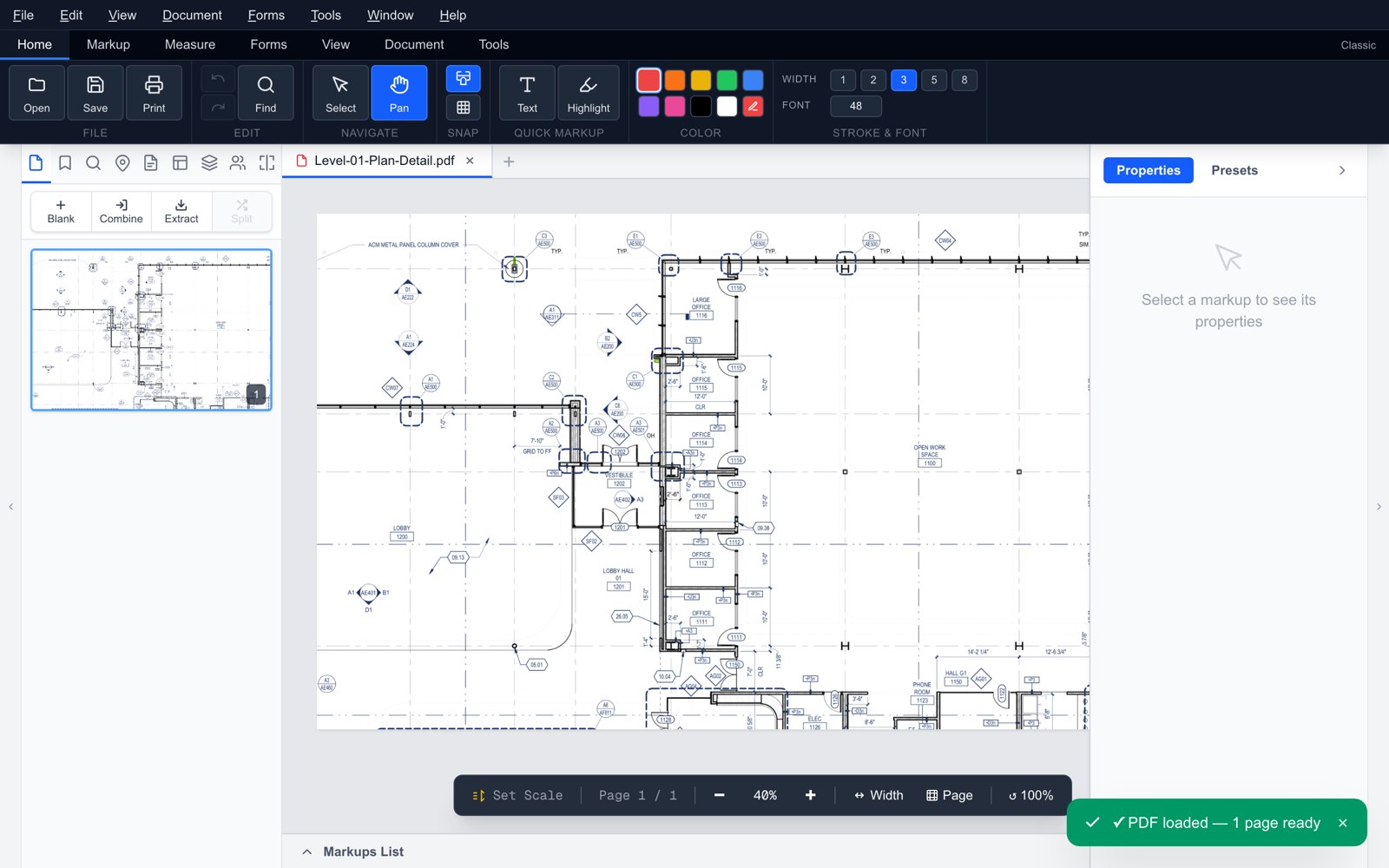Open the Find search tool

pyautogui.click(x=266, y=93)
